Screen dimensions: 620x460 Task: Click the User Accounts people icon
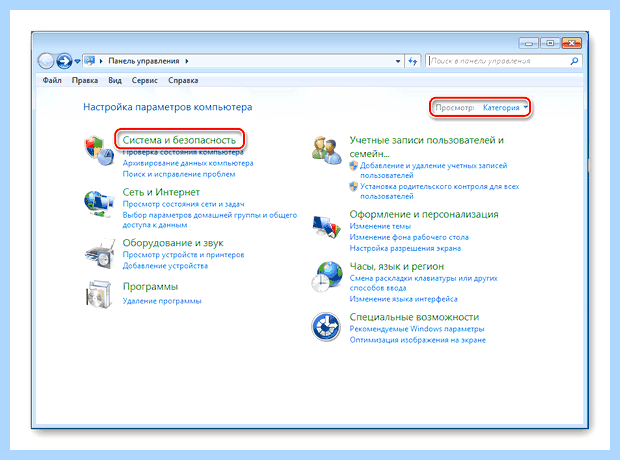pyautogui.click(x=327, y=150)
